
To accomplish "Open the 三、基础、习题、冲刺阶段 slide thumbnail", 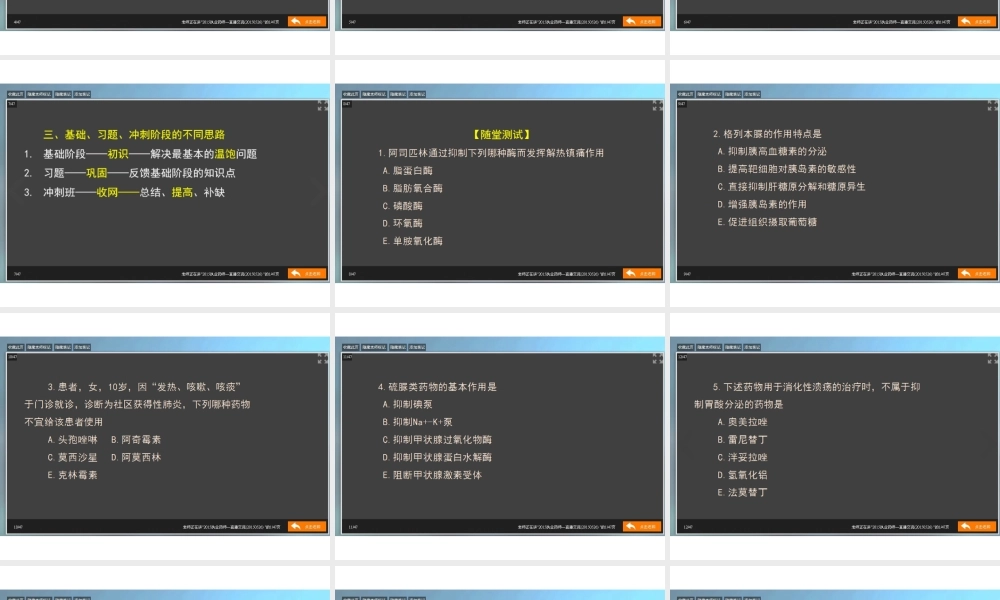I will click(x=165, y=183).
